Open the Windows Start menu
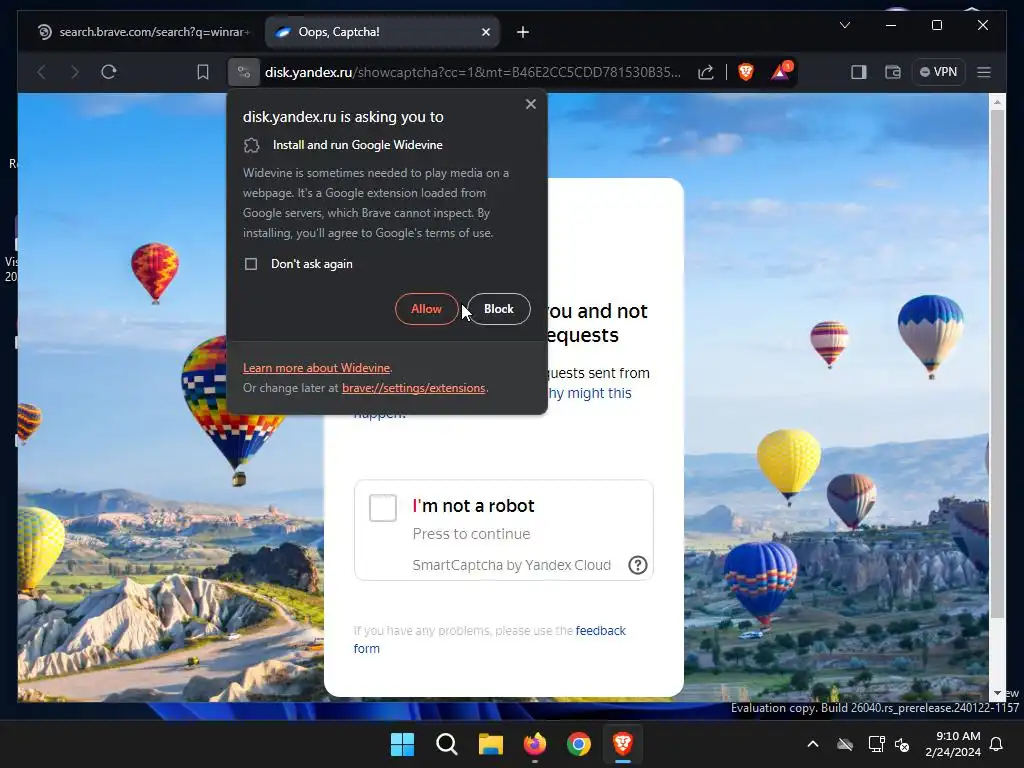 [402, 744]
